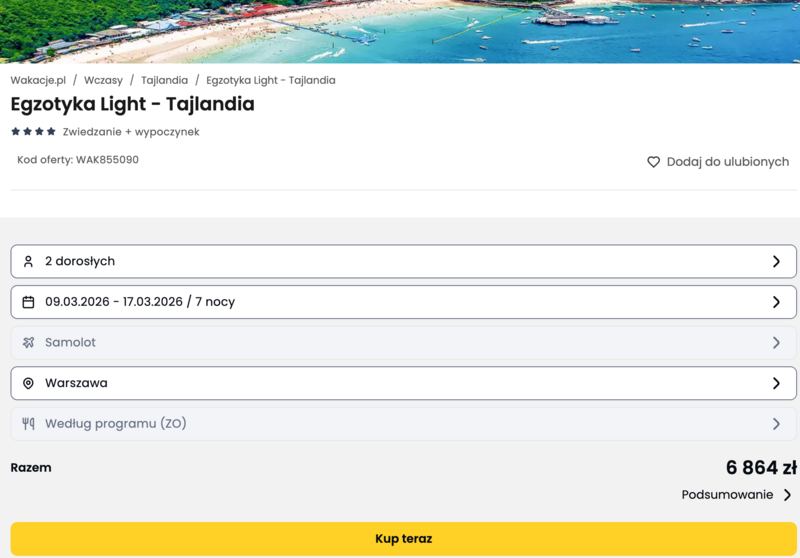Go to Wakacje.pl breadcrumb home
The image size is (800, 558).
pyautogui.click(x=38, y=80)
